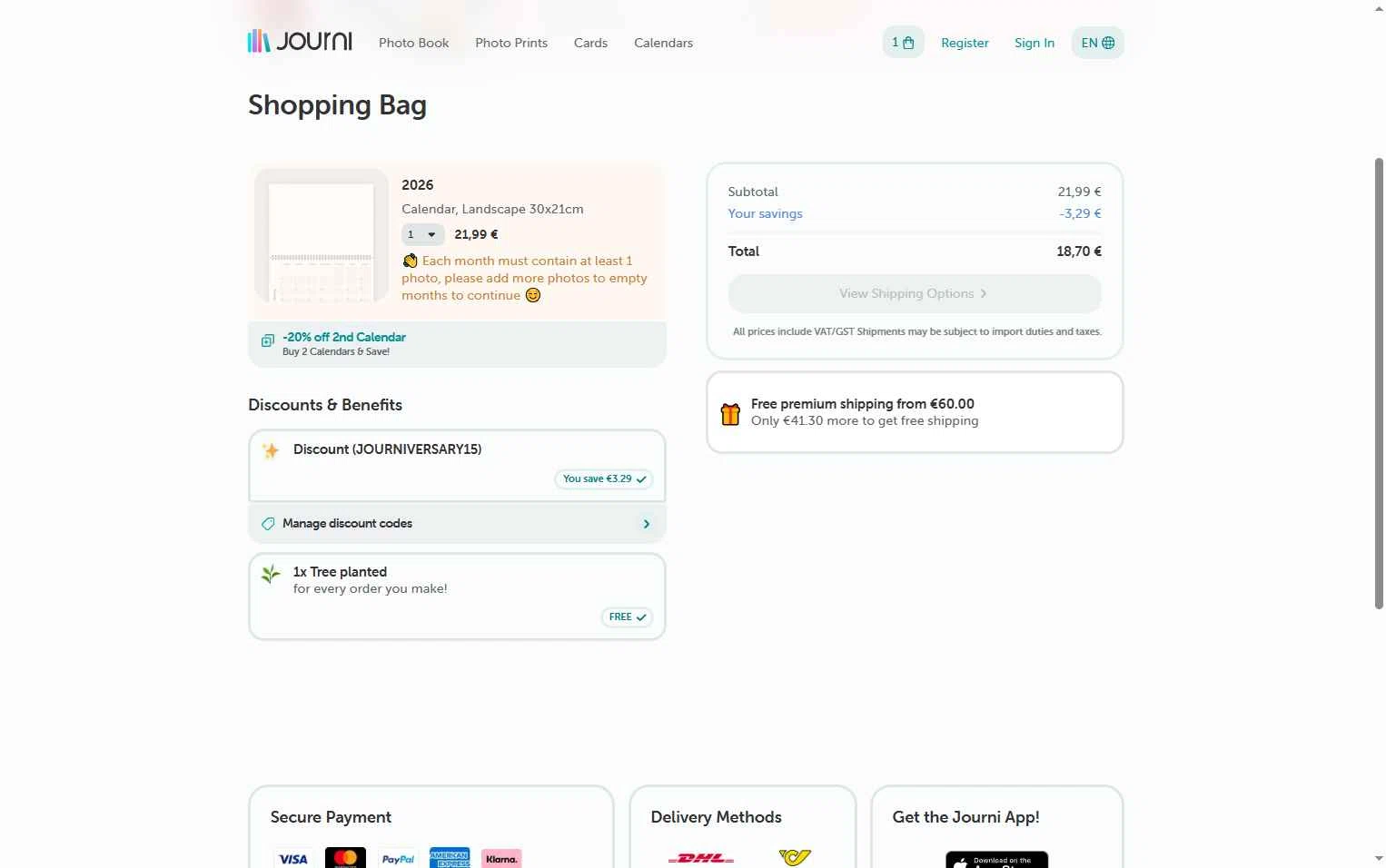Image resolution: width=1386 pixels, height=868 pixels.
Task: Click the App Store download badge
Action: click(x=996, y=860)
